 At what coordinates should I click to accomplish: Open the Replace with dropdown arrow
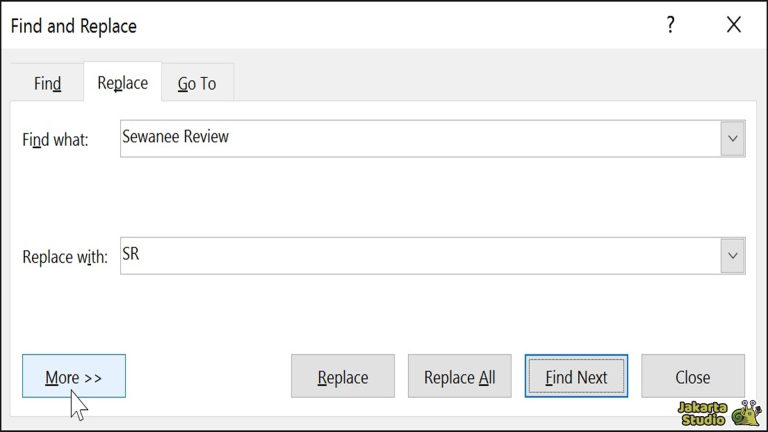pos(733,256)
